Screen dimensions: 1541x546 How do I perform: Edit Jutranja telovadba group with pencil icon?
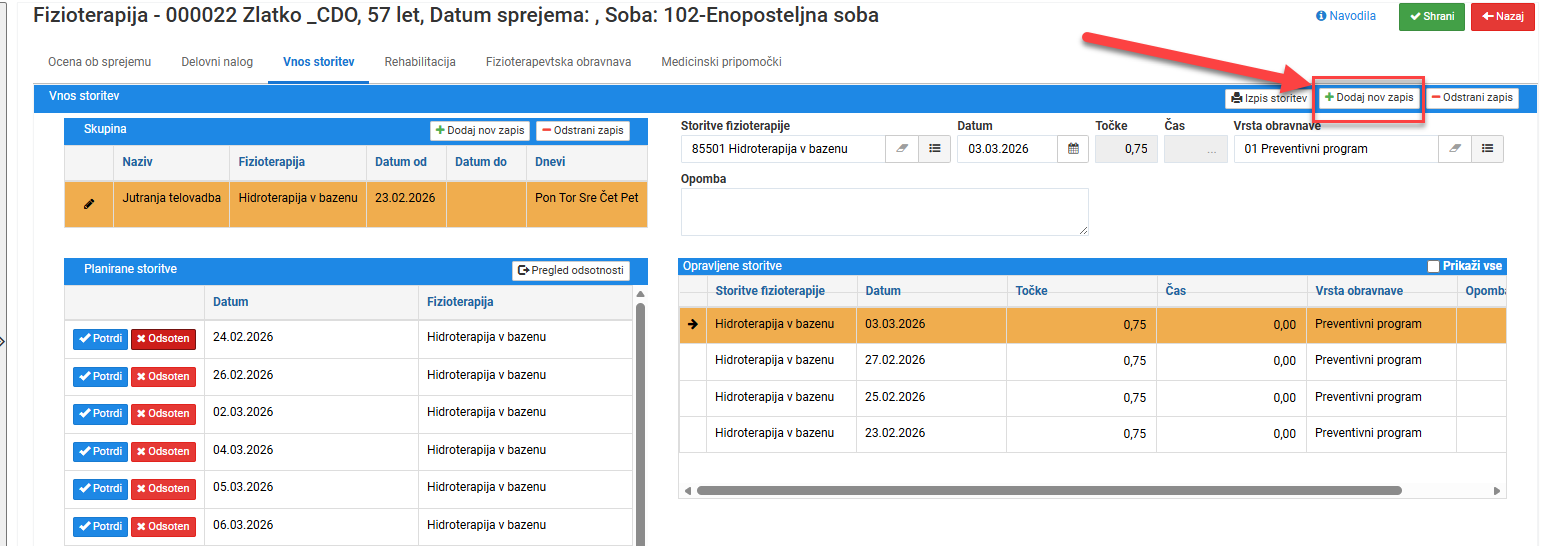89,203
